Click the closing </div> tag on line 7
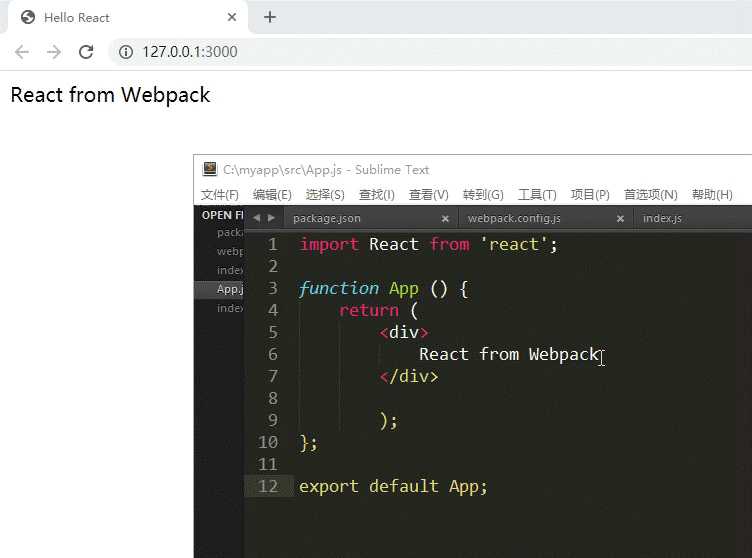 point(409,376)
